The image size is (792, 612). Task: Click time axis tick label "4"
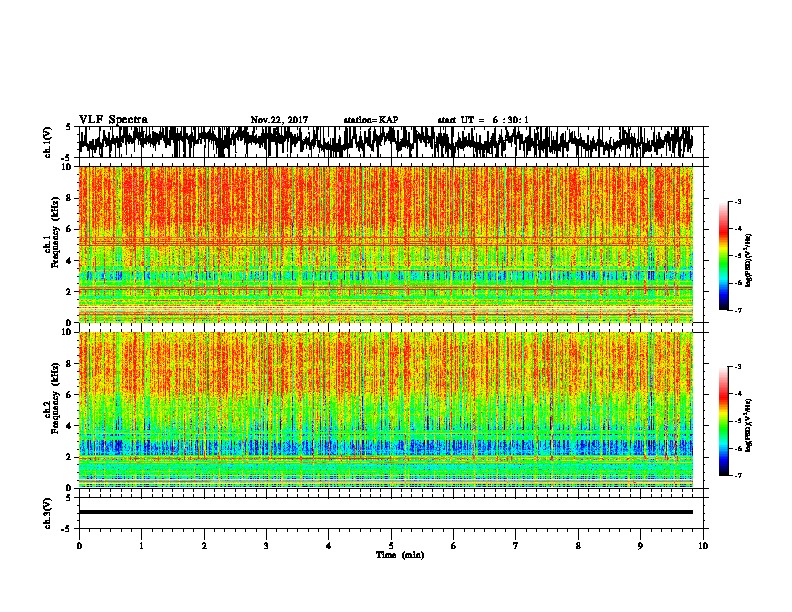click(329, 546)
